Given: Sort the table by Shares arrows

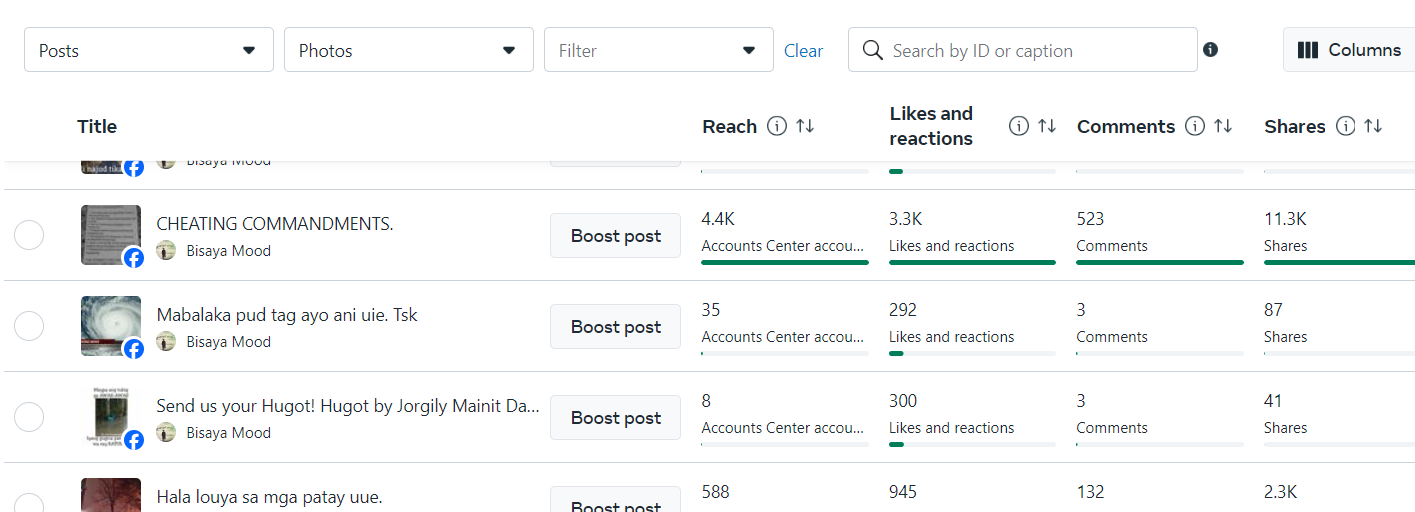Looking at the screenshot, I should (x=1373, y=126).
